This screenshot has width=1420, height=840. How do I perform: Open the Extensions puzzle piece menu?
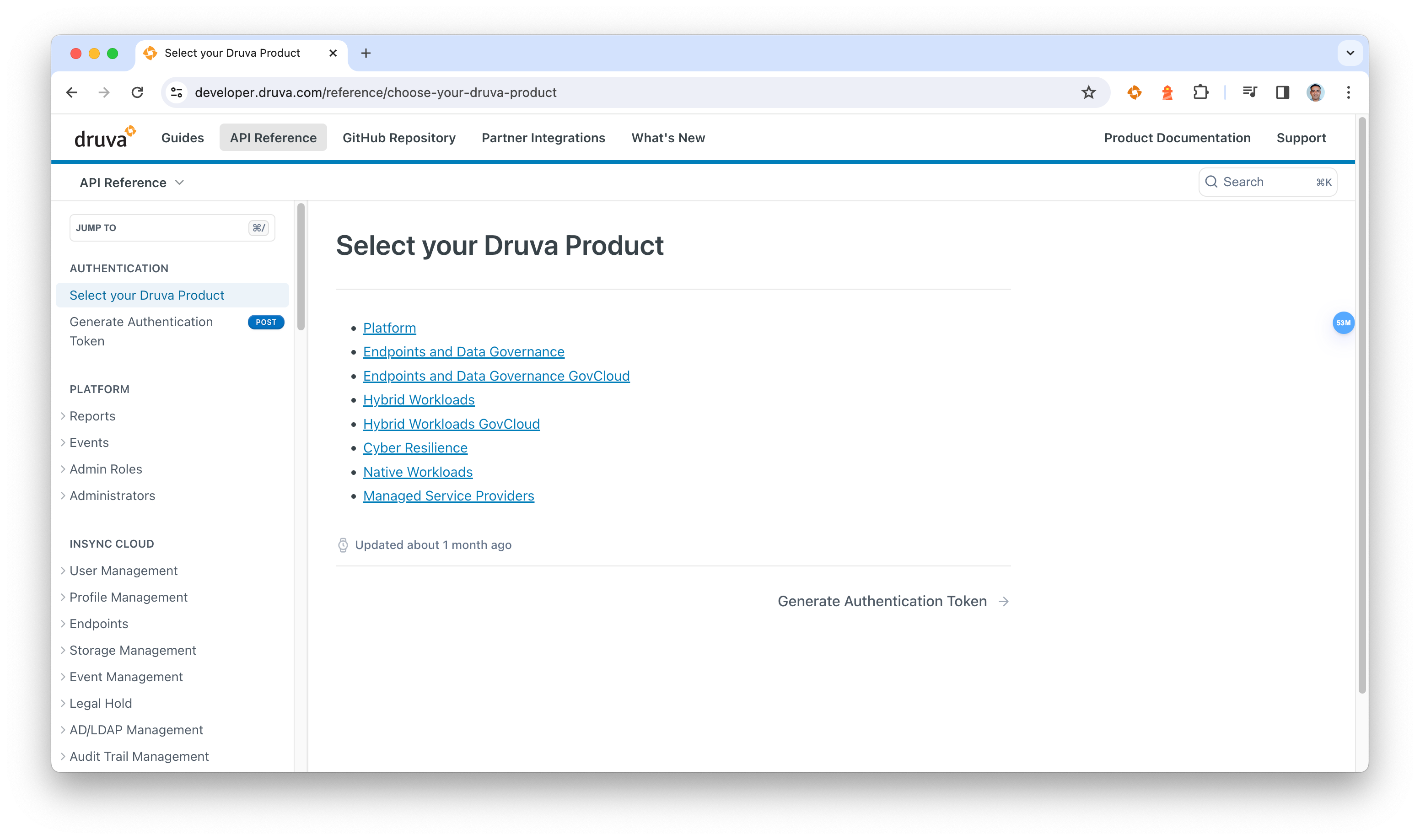(x=1200, y=92)
